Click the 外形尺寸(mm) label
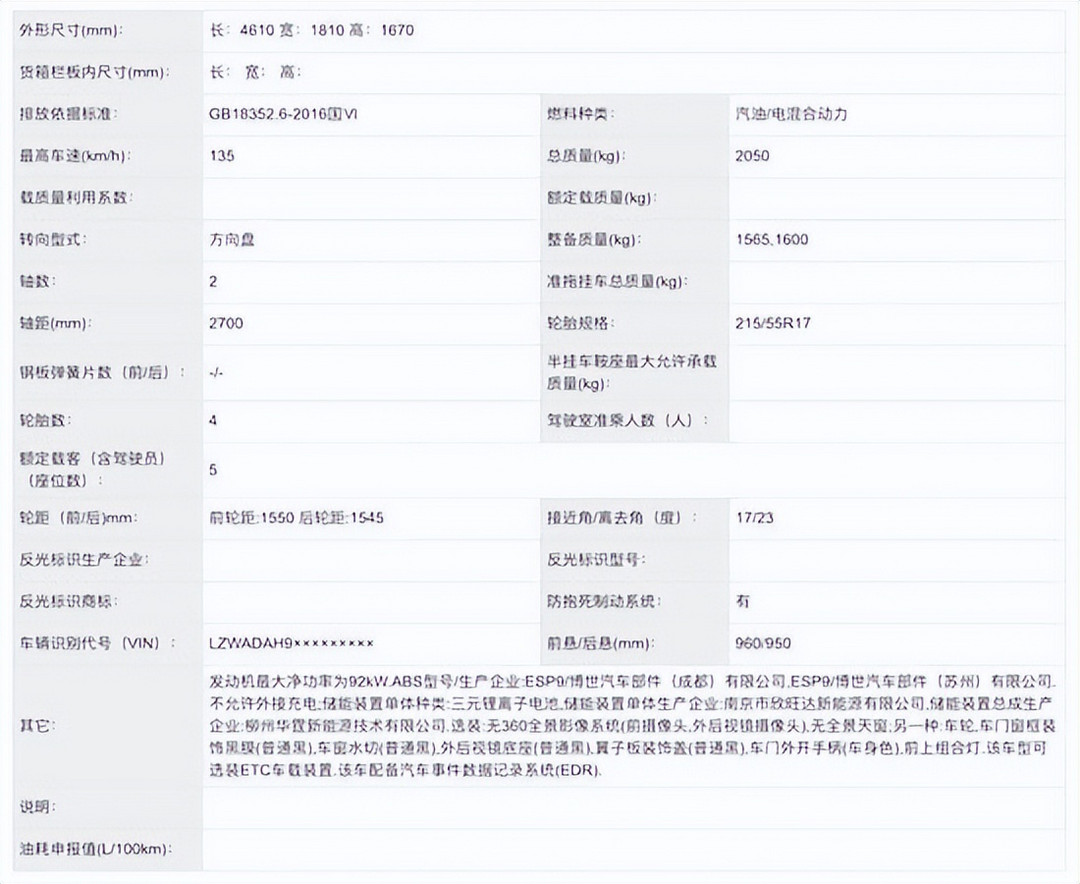This screenshot has height=884, width=1080. [71, 30]
